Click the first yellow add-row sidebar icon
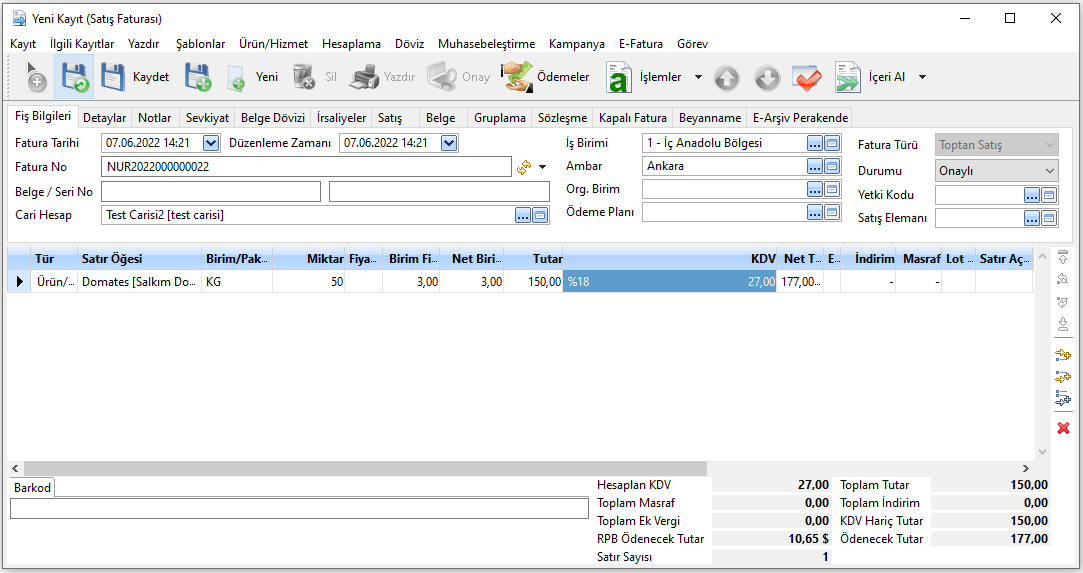1083x573 pixels. click(1063, 355)
